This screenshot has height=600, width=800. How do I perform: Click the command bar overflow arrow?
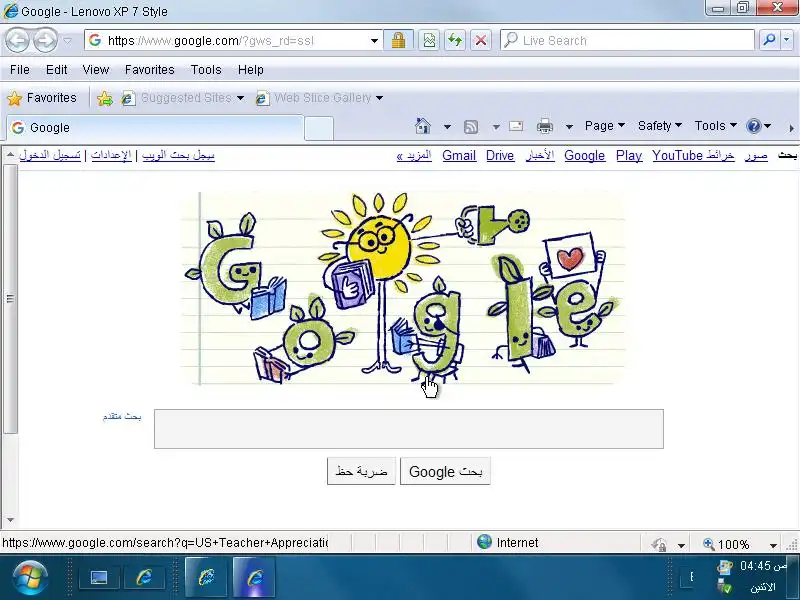(x=791, y=128)
